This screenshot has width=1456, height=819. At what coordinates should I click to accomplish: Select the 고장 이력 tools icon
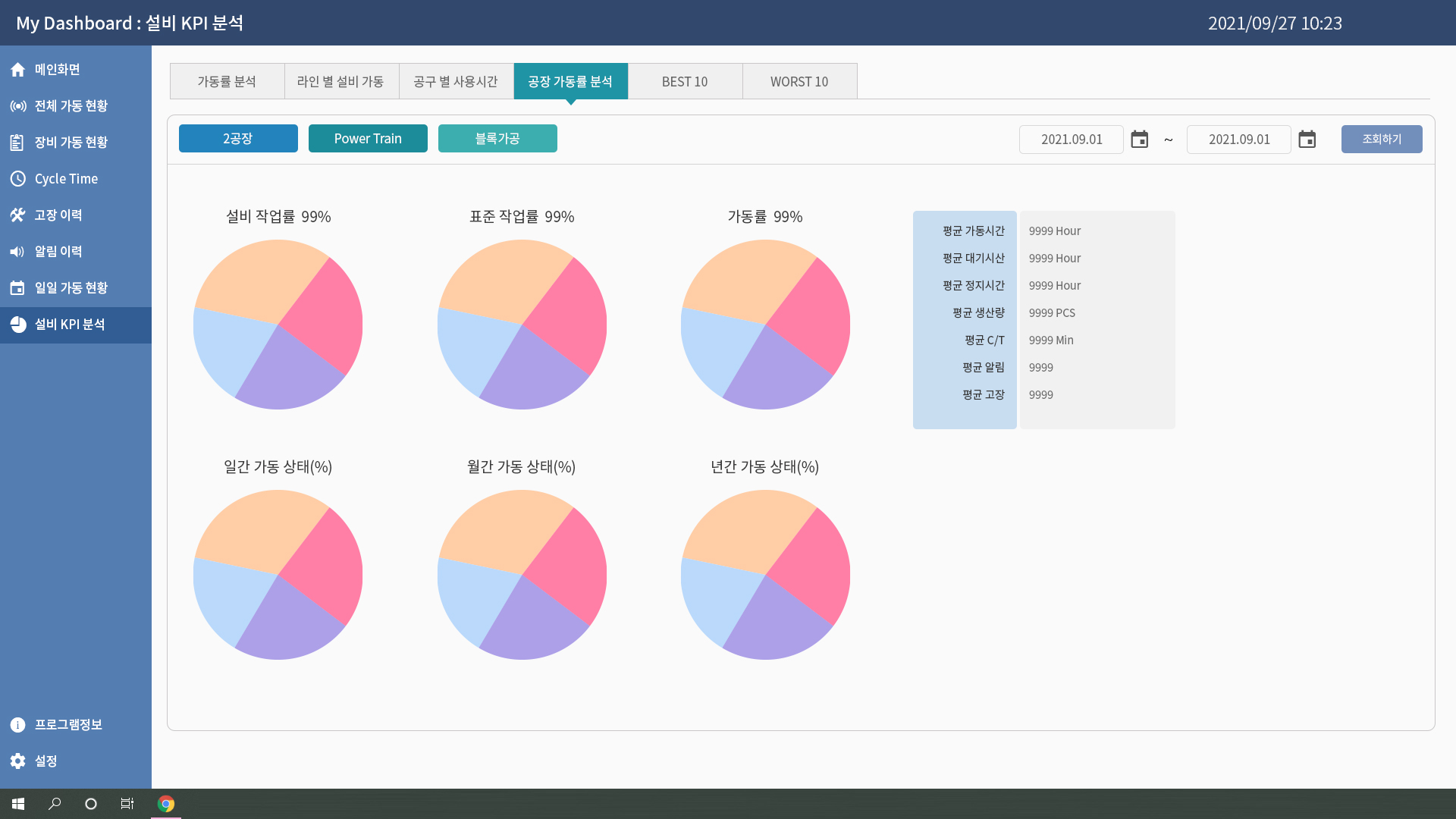[x=18, y=215]
